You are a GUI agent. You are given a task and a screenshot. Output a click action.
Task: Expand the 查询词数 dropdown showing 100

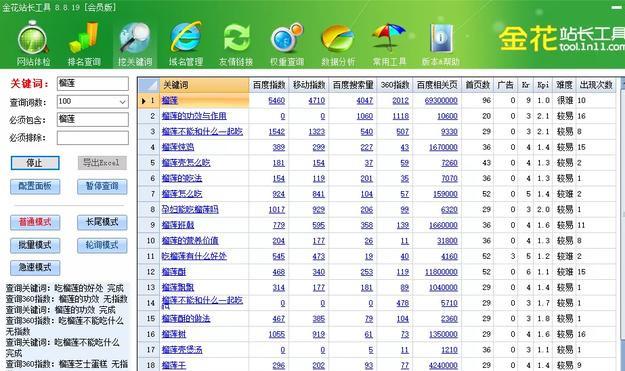[x=122, y=102]
